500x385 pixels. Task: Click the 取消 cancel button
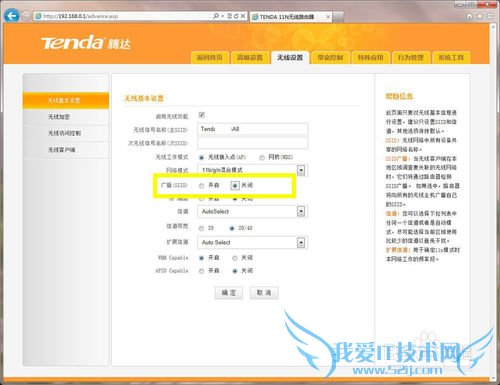click(x=264, y=293)
